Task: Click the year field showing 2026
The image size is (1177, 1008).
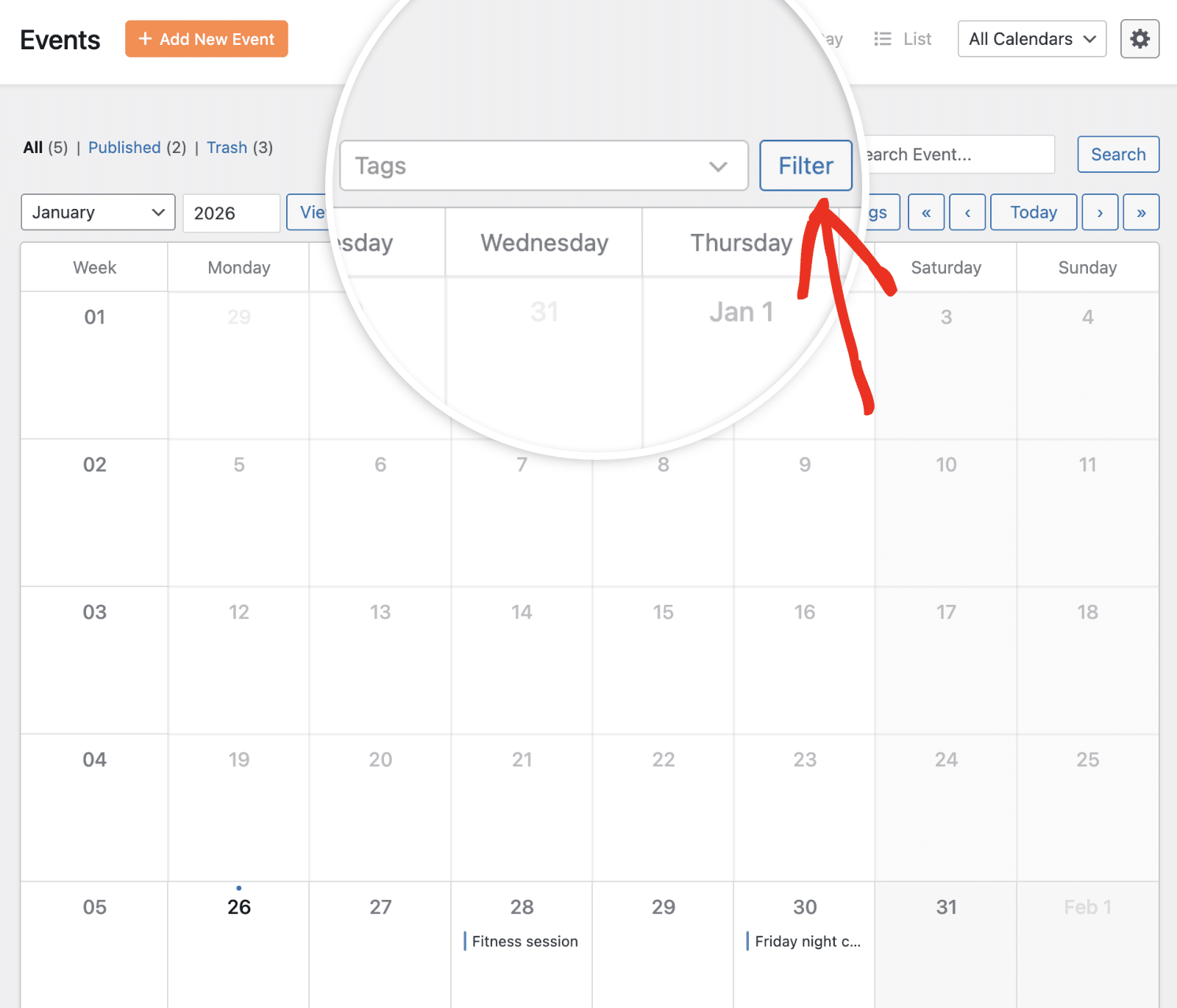Action: tap(231, 213)
